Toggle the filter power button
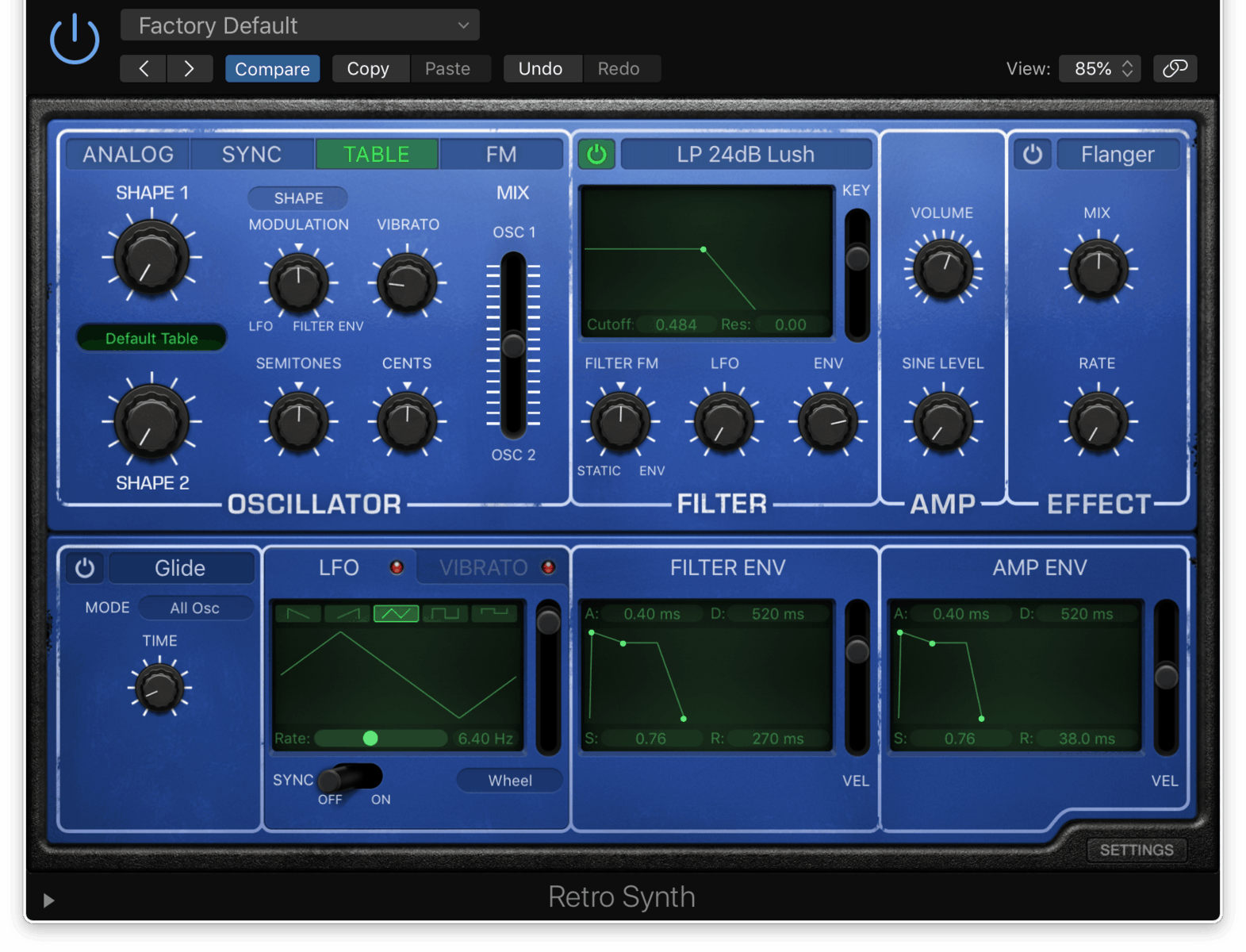Screen dimensions: 1246x952 596,154
